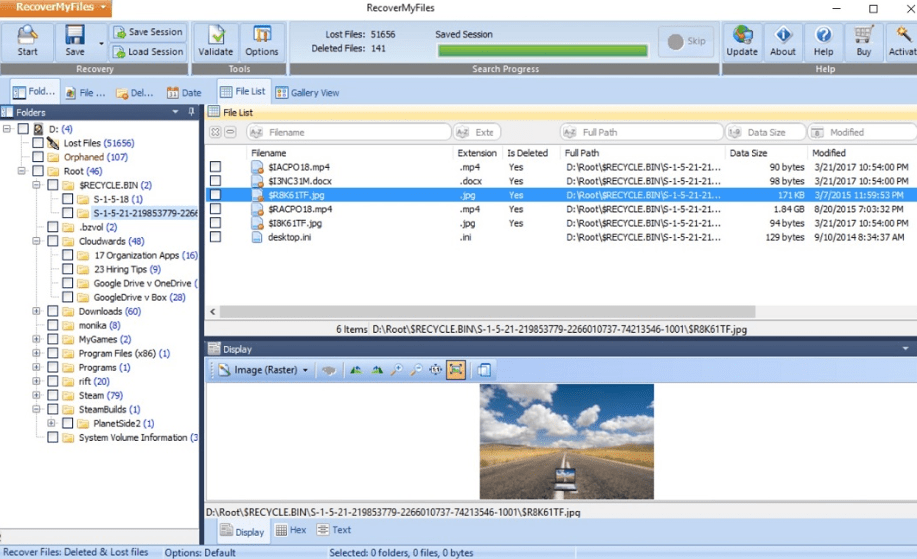Click the road landscape preview image
917x559 pixels.
567,441
